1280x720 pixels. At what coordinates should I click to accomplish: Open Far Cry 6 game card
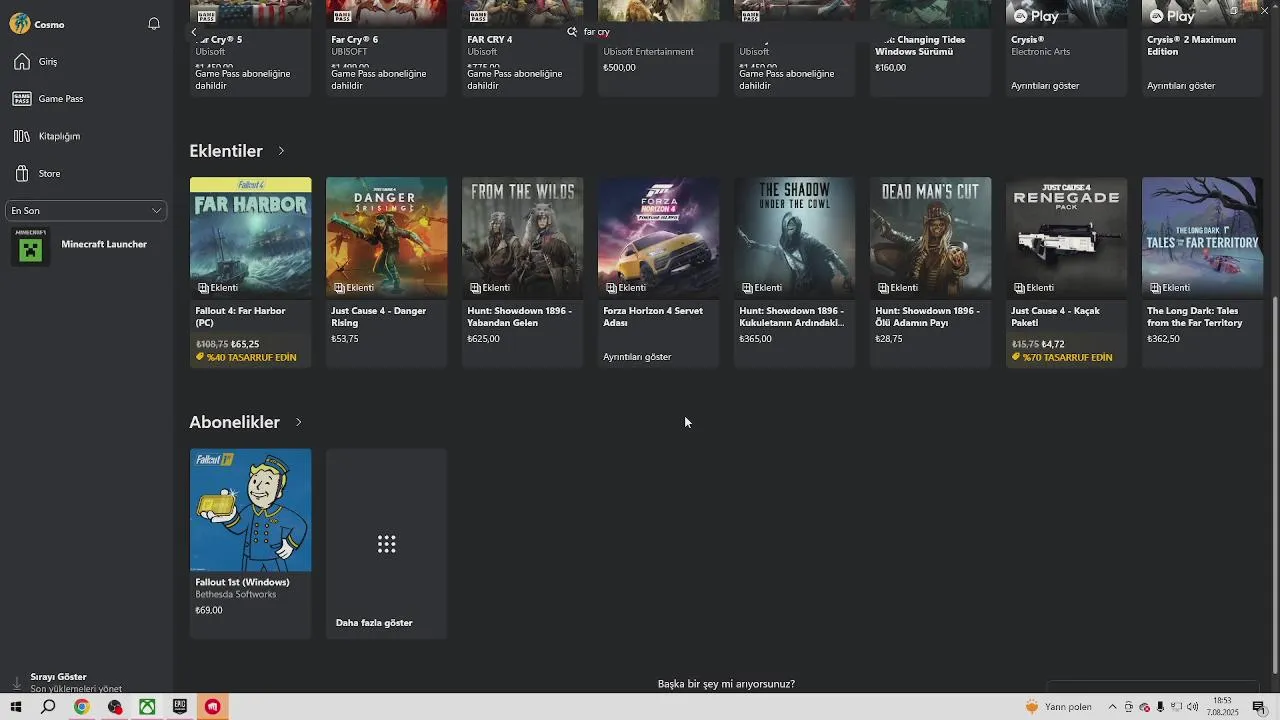click(x=387, y=48)
